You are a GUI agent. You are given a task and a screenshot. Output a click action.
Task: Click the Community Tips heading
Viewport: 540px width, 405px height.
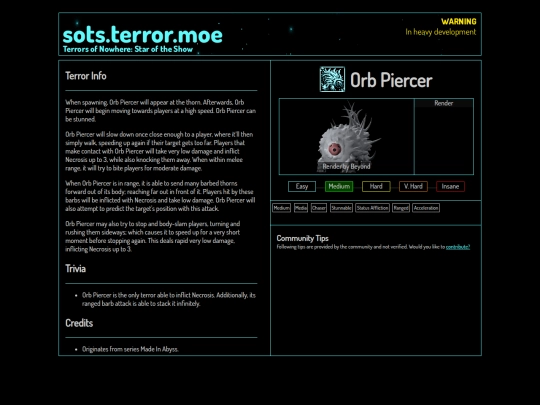tap(302, 238)
